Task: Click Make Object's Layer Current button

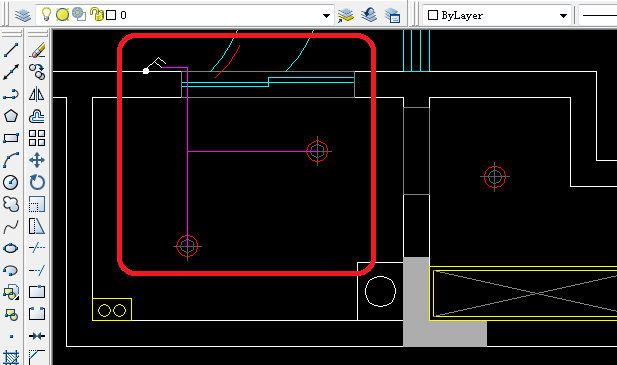Action: pyautogui.click(x=345, y=15)
